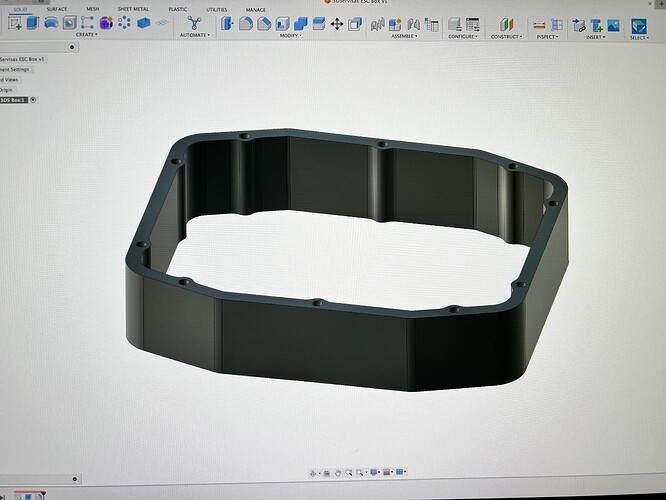Open the CONSTRUCT dropdown menu
This screenshot has width=666, height=500.
click(x=506, y=37)
